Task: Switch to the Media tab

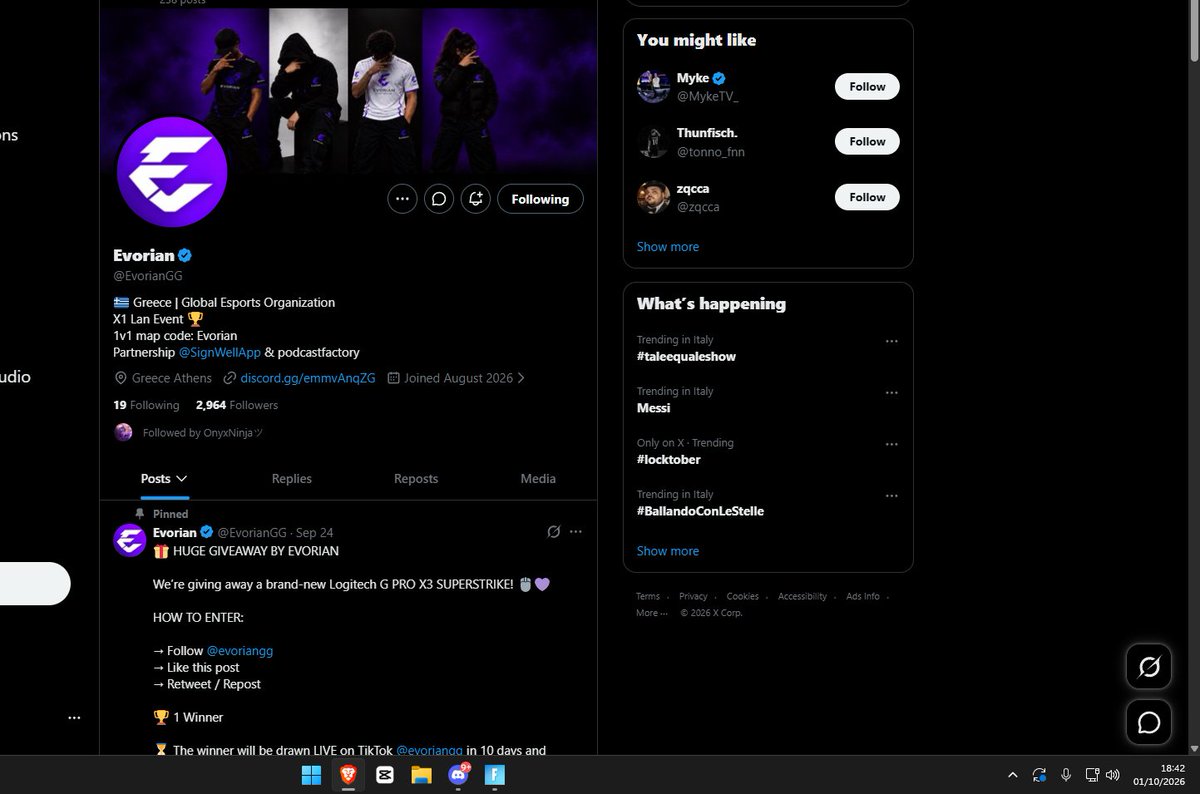Action: pyautogui.click(x=538, y=479)
